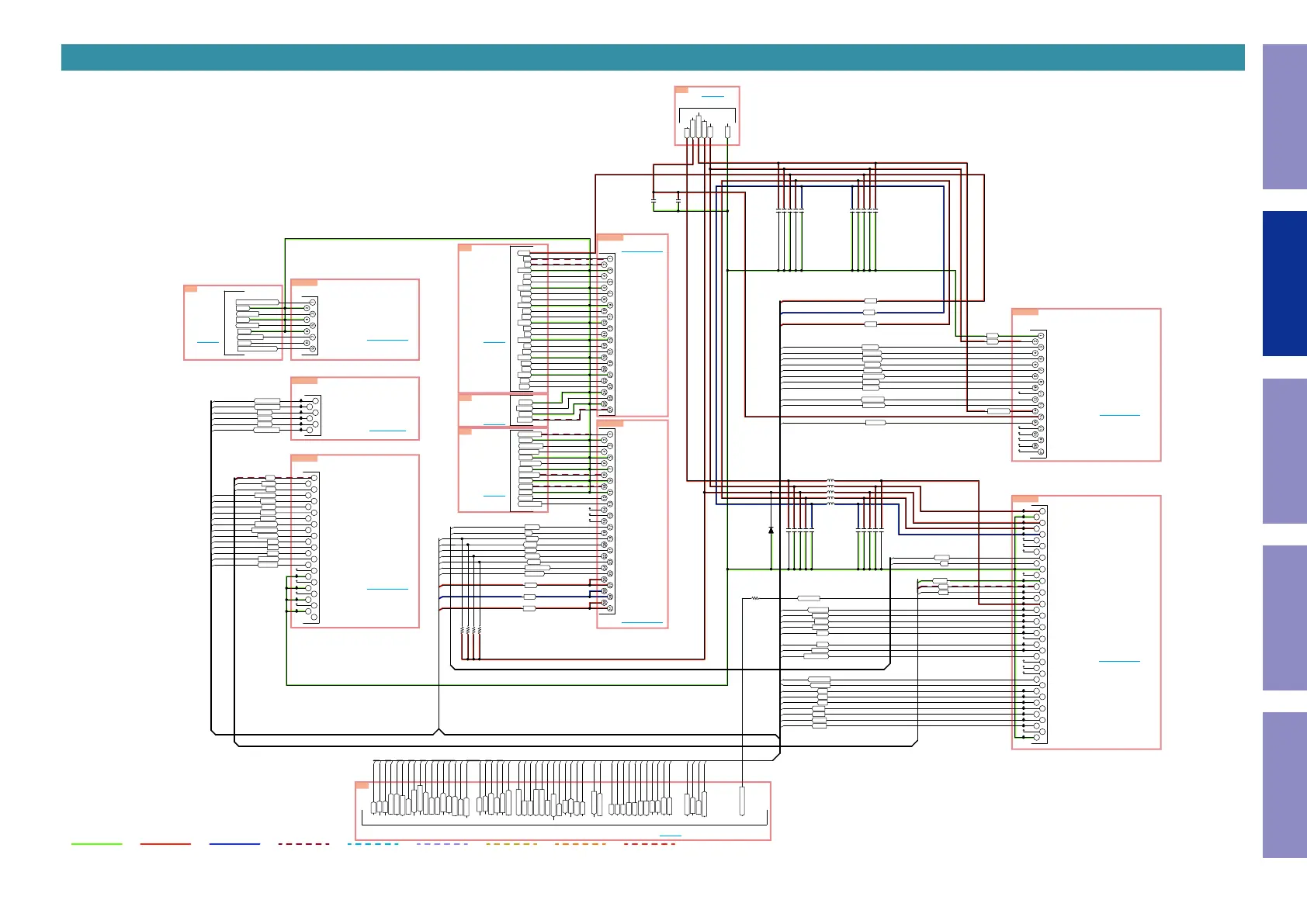The width and height of the screenshot is (1307, 924).
Task: Open the bottom-most purple side tab
Action: (x=1284, y=785)
